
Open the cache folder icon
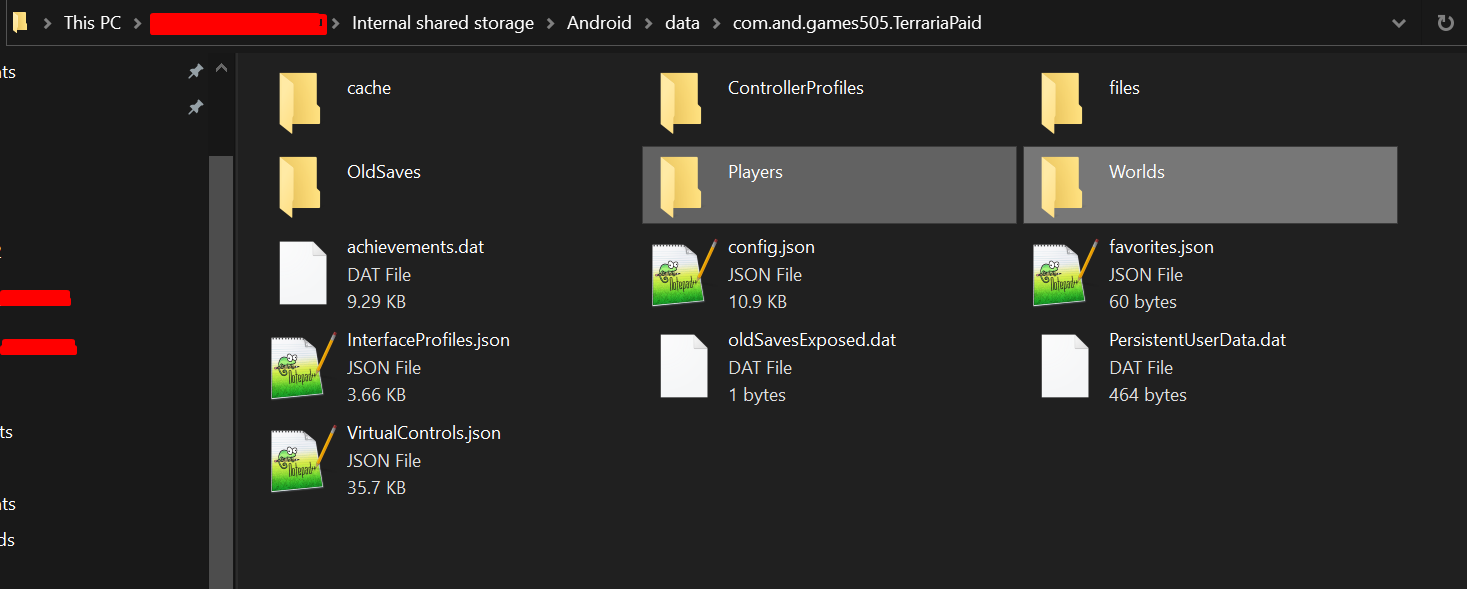coord(299,102)
